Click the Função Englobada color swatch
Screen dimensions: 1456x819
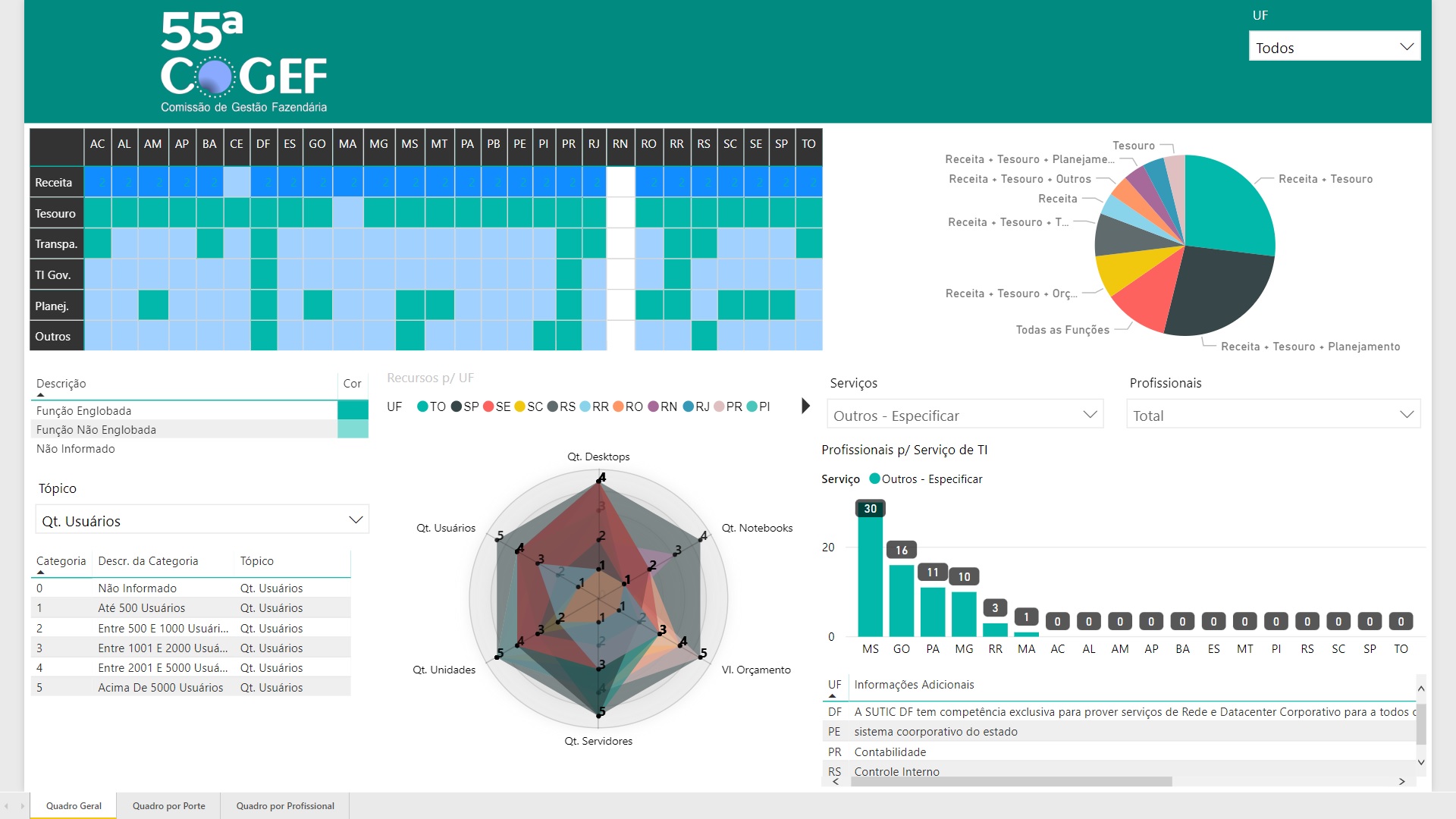click(x=353, y=410)
